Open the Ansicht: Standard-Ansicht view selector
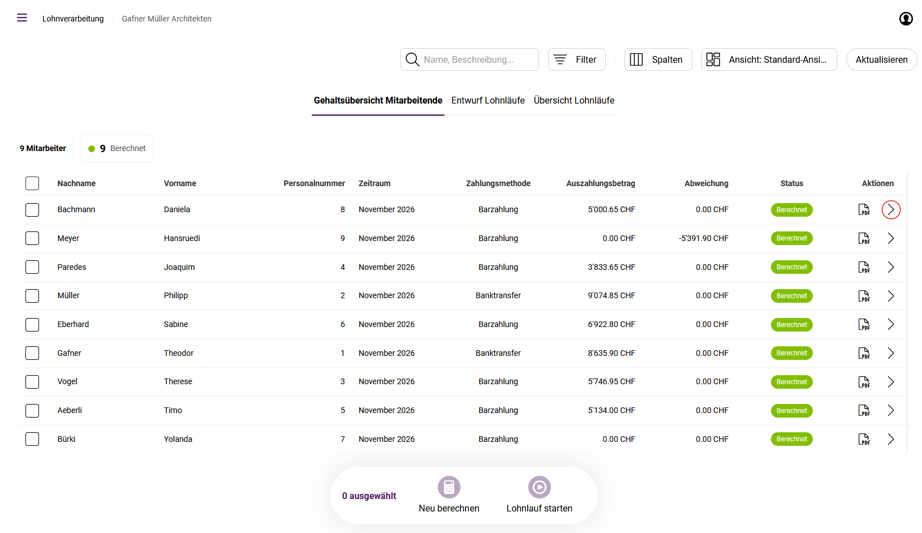The width and height of the screenshot is (922, 533). tap(769, 59)
